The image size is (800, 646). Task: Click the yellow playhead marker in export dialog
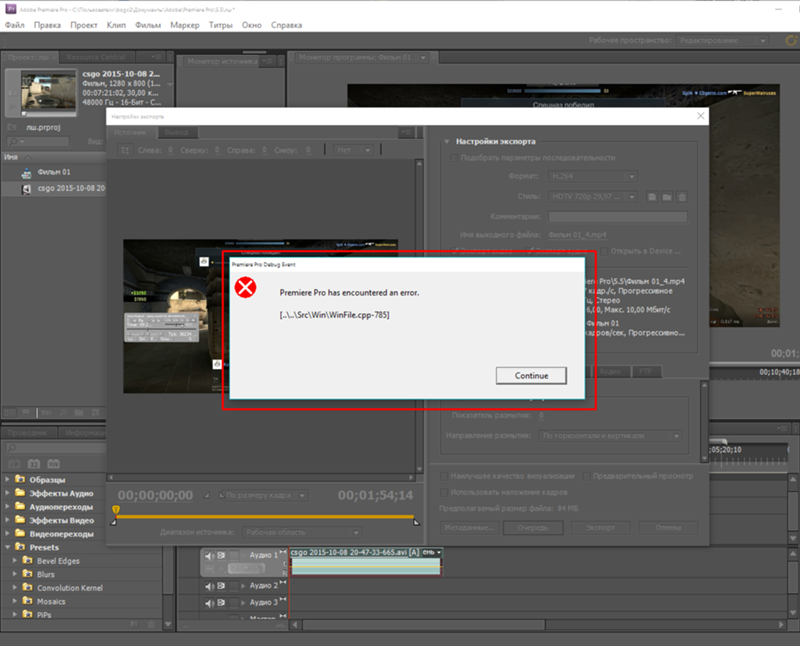[x=116, y=509]
